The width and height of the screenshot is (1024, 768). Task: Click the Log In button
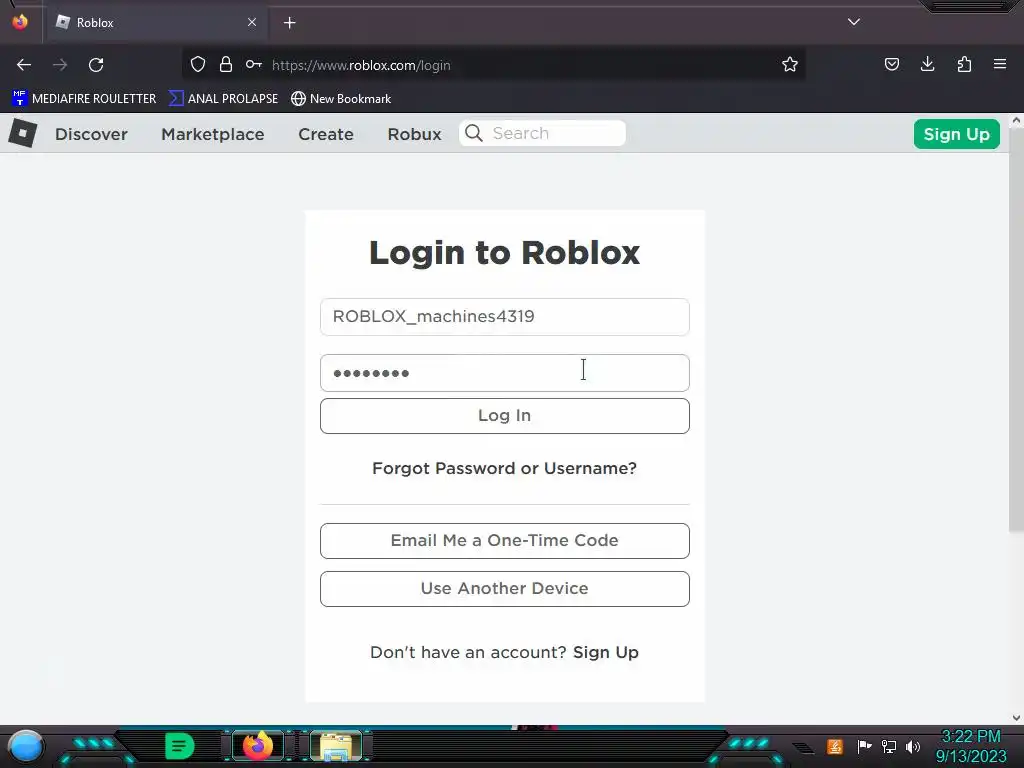click(x=505, y=416)
